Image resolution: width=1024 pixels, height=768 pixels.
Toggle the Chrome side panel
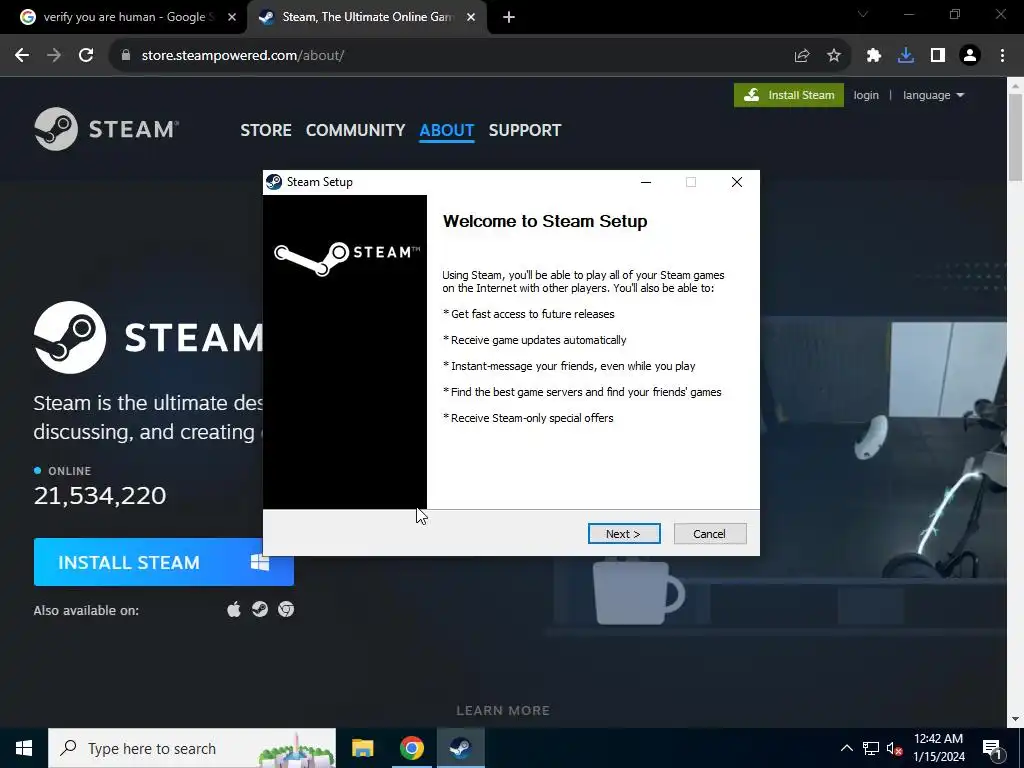938,56
